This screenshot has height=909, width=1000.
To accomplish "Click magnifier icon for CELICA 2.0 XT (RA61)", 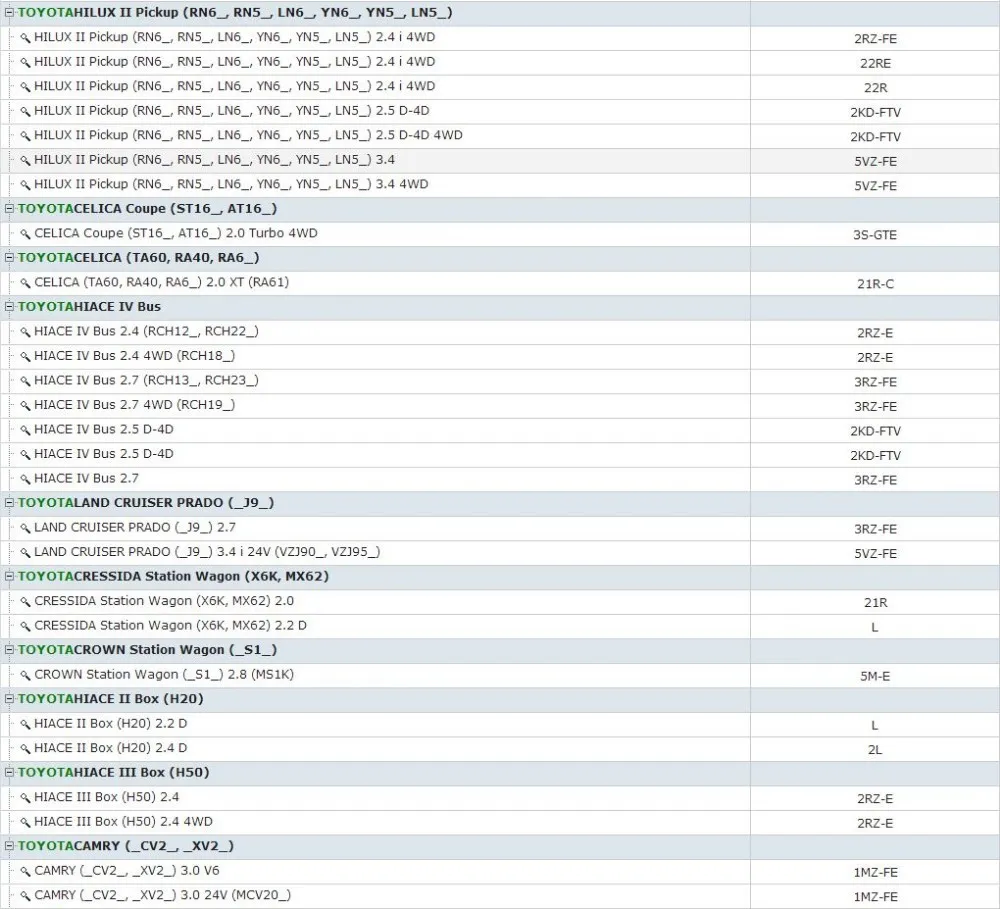I will 25,283.
